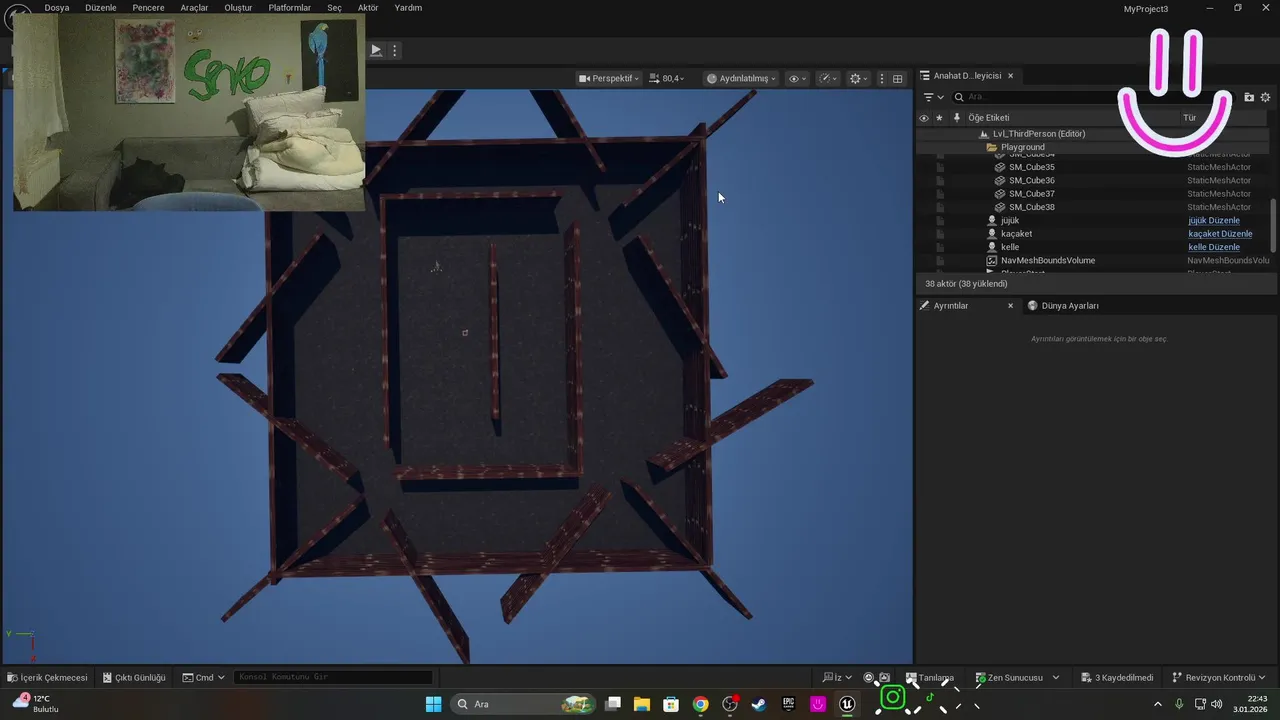
Task: Open Seç menu
Action: (x=334, y=8)
